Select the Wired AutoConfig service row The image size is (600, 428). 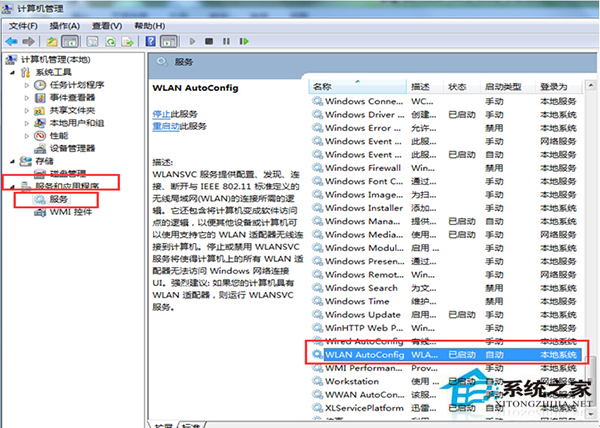446,342
